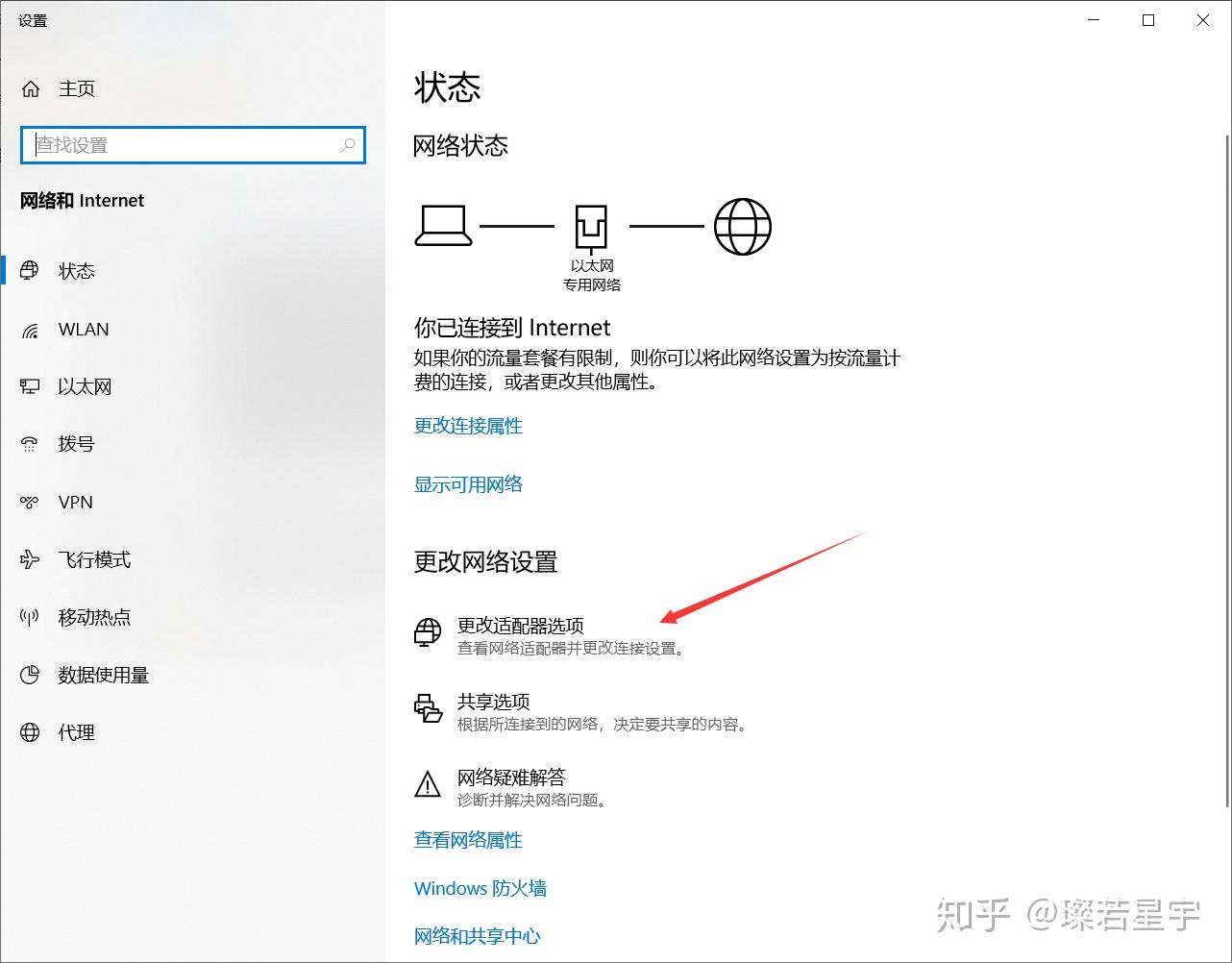Click the vertical scrollbar on the right
The image size is (1232, 963).
1226,471
